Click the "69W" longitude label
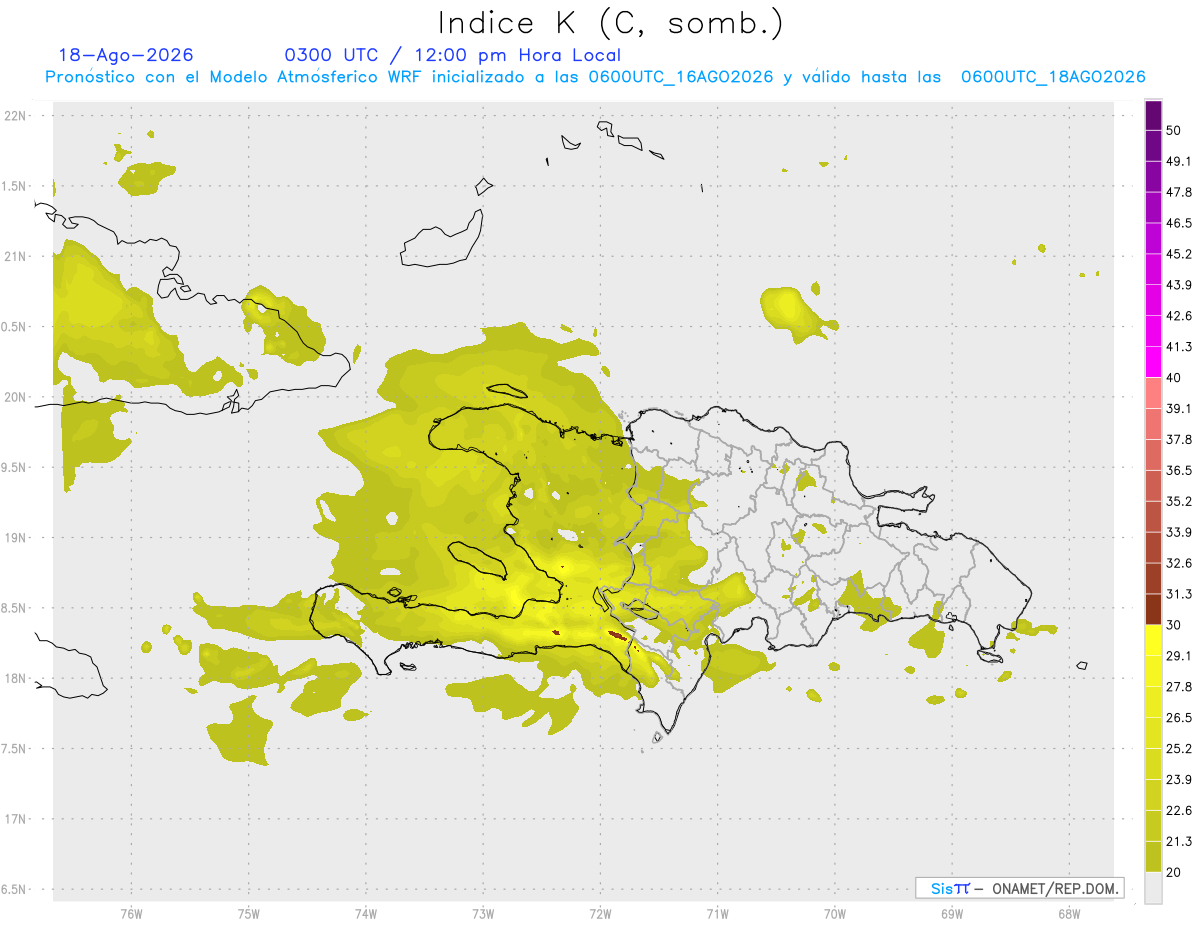Image resolution: width=1200 pixels, height=927 pixels. [x=952, y=914]
